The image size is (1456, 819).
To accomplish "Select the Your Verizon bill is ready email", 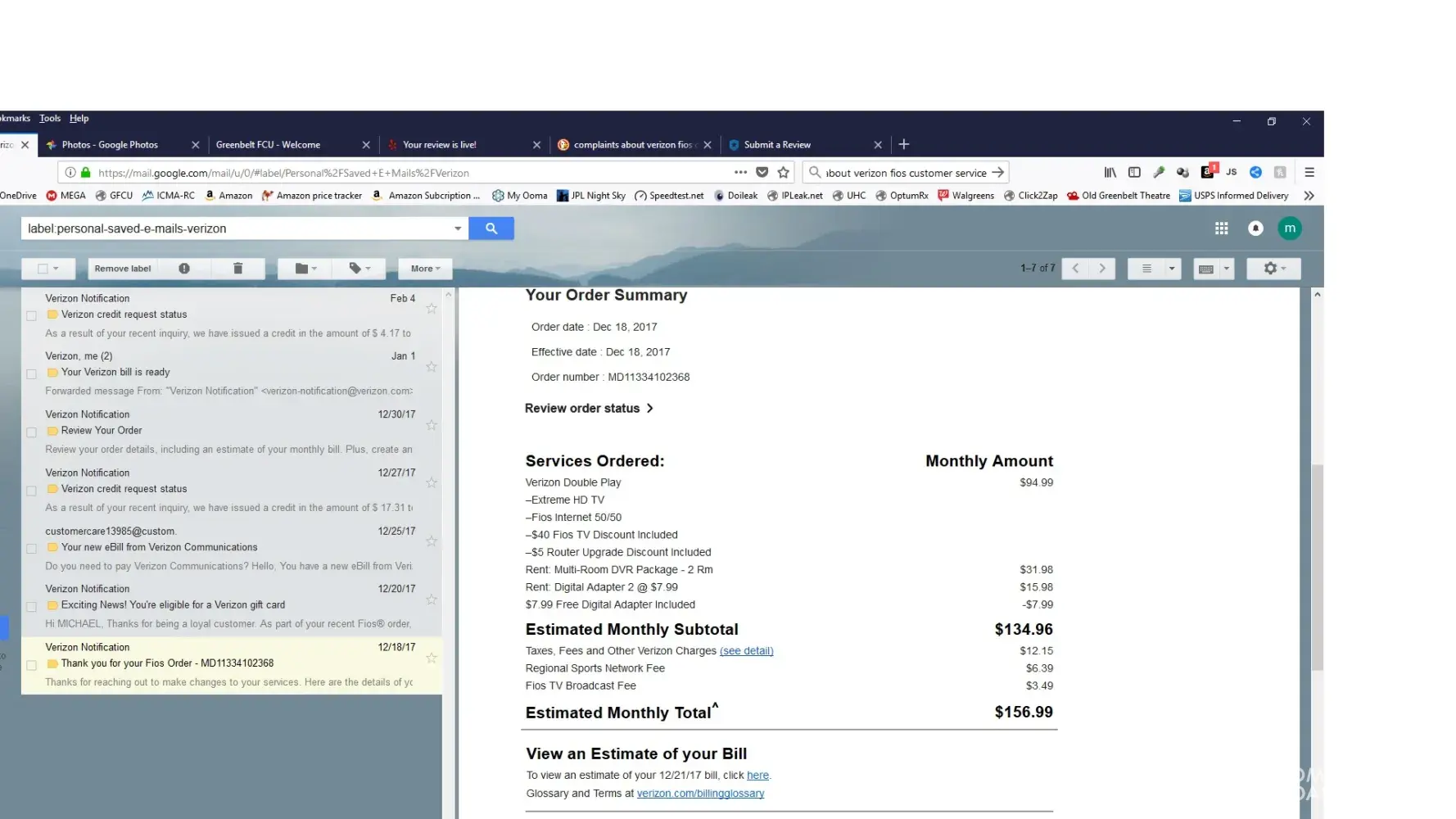I will pos(31,374).
